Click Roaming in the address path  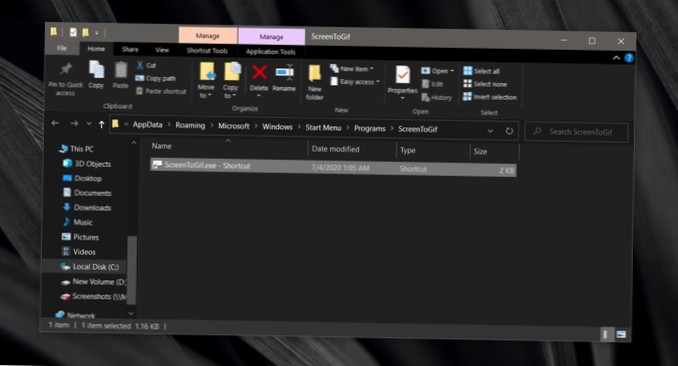click(190, 125)
